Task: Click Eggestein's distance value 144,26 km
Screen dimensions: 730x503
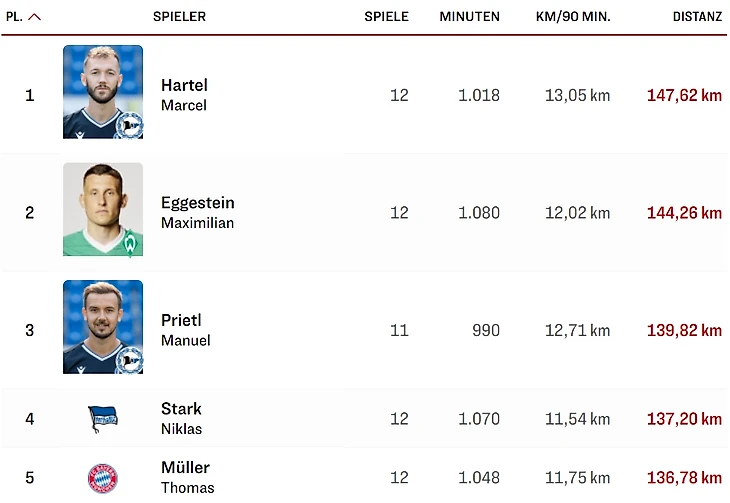Action: 684,213
